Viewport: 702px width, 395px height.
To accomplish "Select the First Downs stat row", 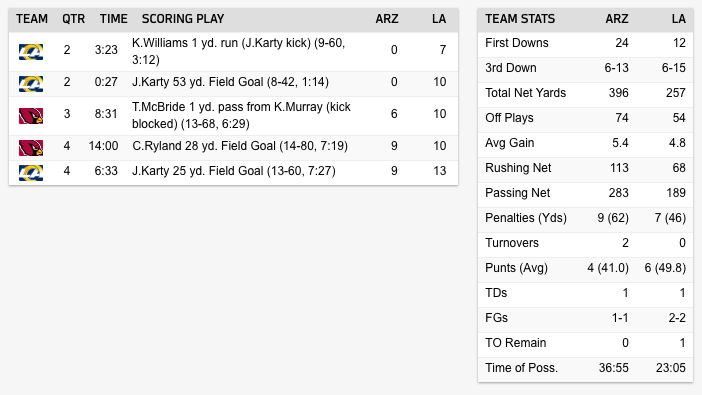I will click(585, 43).
